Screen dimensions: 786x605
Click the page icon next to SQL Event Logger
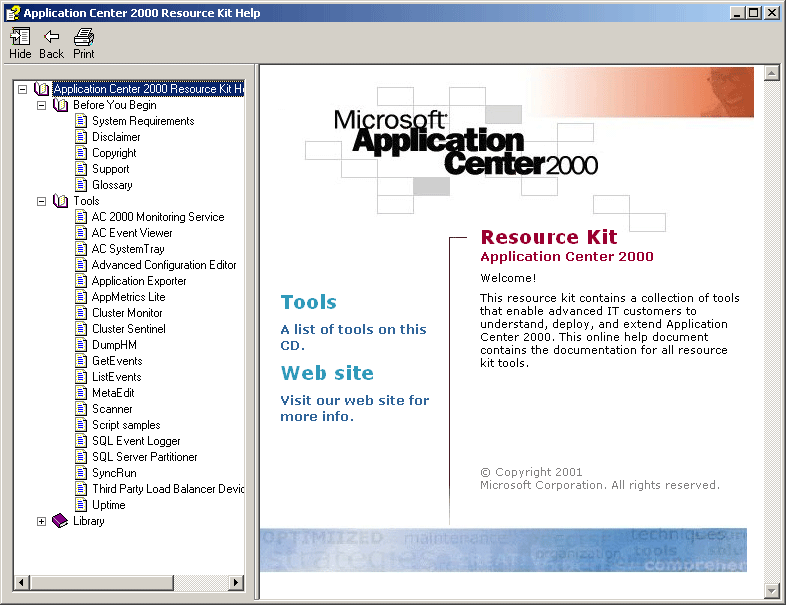pos(81,441)
